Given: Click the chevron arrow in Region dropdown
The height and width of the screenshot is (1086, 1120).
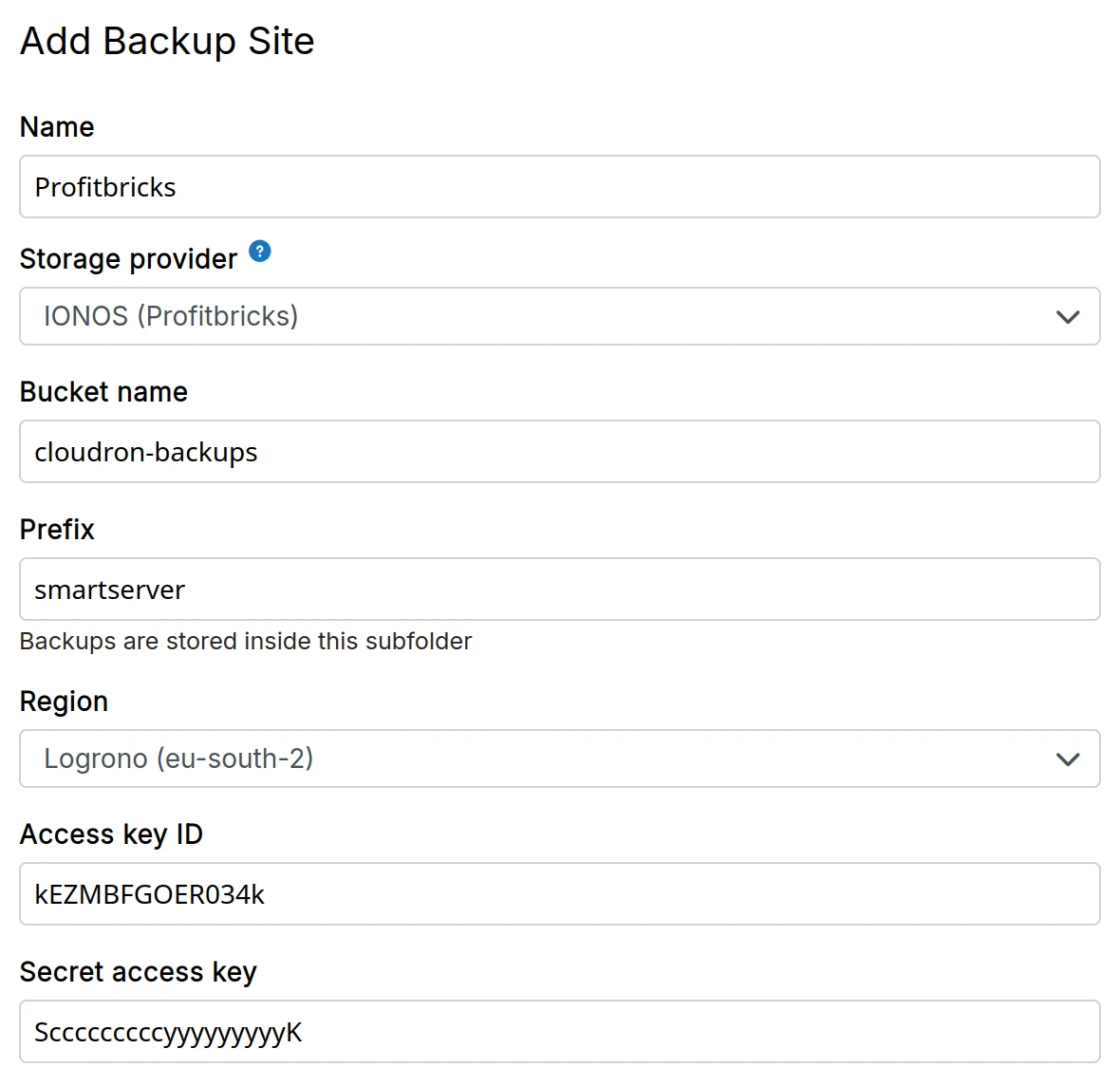Looking at the screenshot, I should [x=1068, y=759].
